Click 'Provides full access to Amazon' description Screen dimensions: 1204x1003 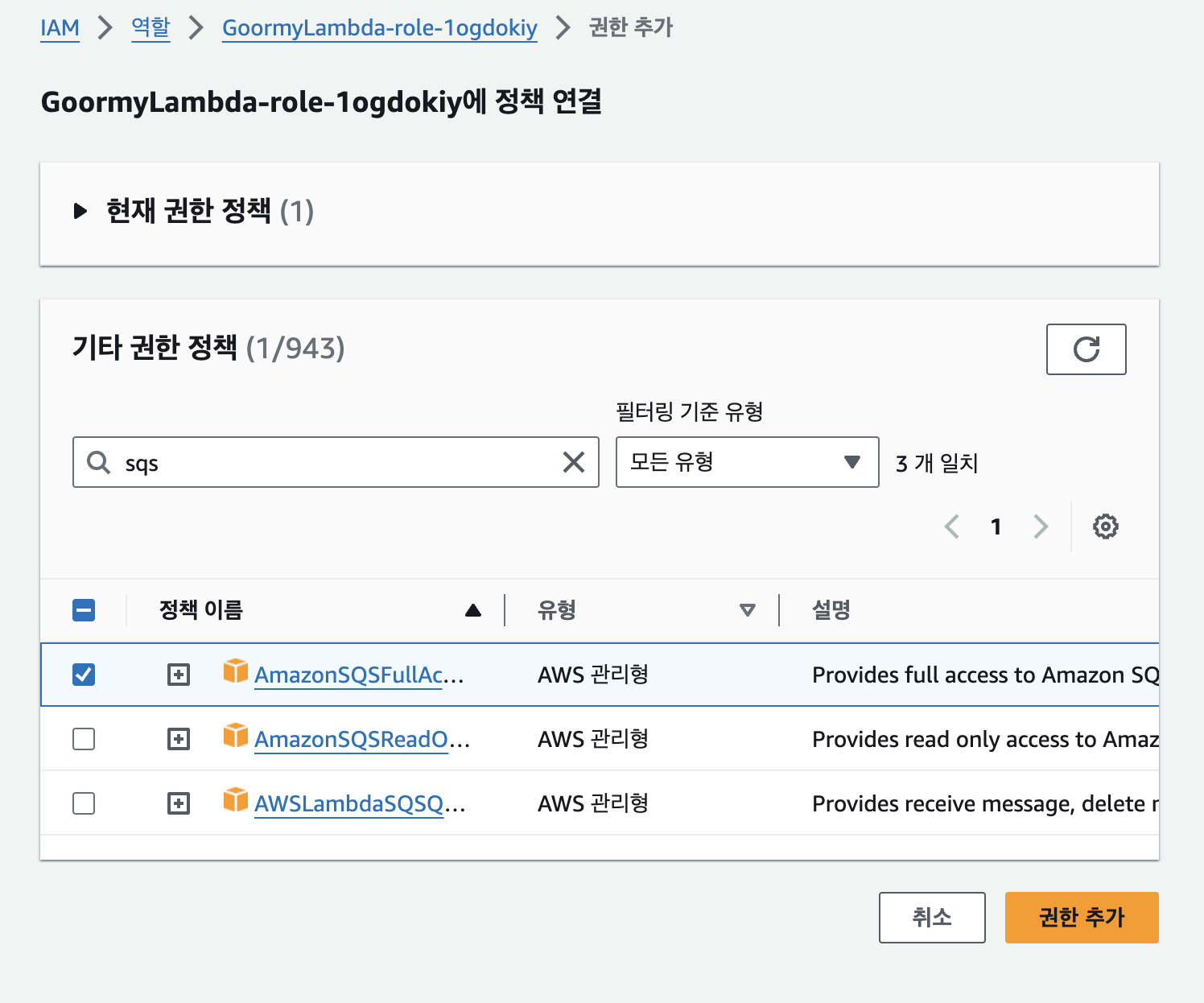[985, 675]
